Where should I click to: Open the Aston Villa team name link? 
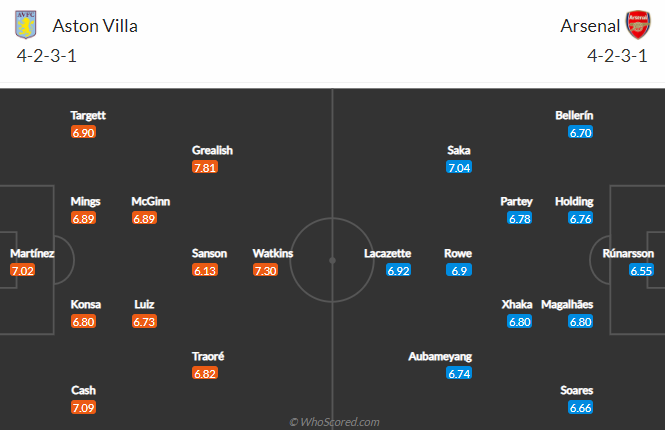[95, 26]
